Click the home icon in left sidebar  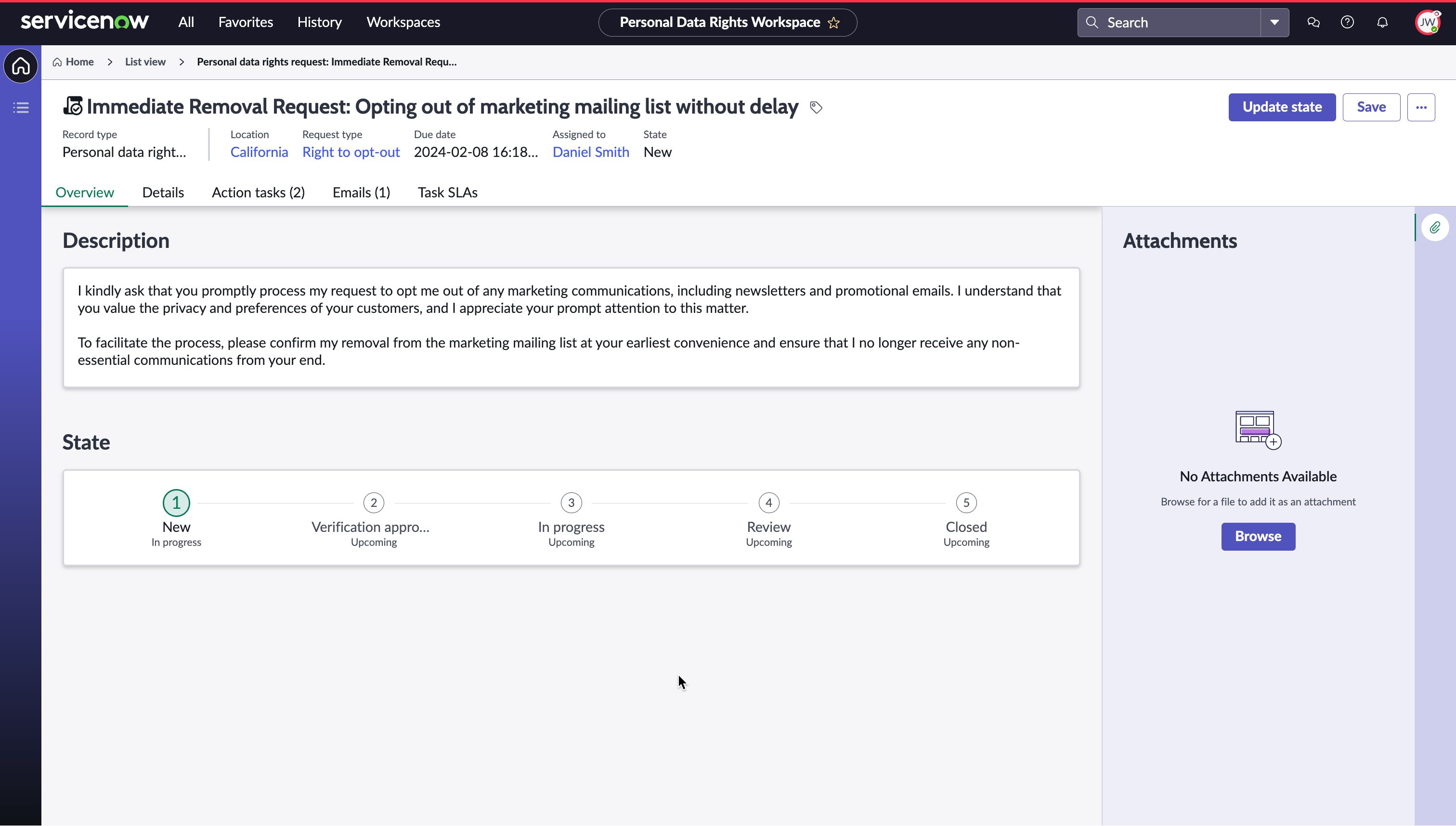tap(21, 66)
